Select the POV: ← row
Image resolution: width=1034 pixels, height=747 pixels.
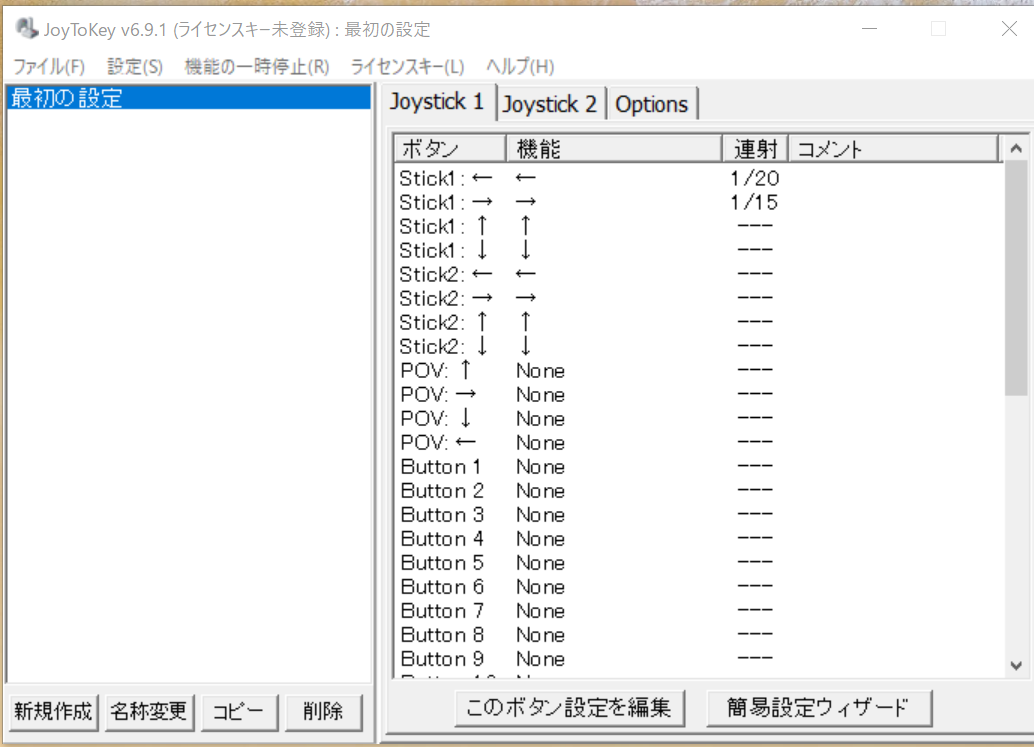click(x=699, y=442)
